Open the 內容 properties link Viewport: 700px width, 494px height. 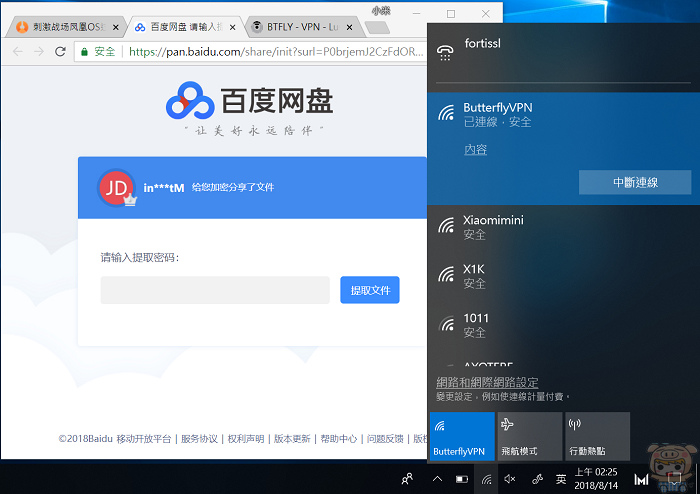475,149
